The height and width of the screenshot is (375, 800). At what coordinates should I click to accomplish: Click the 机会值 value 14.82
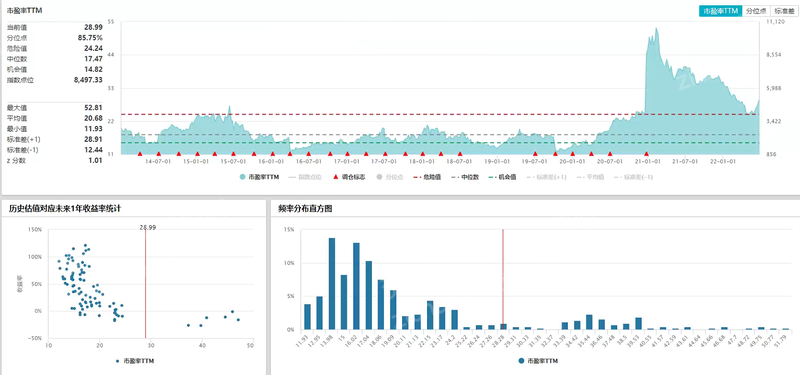93,69
